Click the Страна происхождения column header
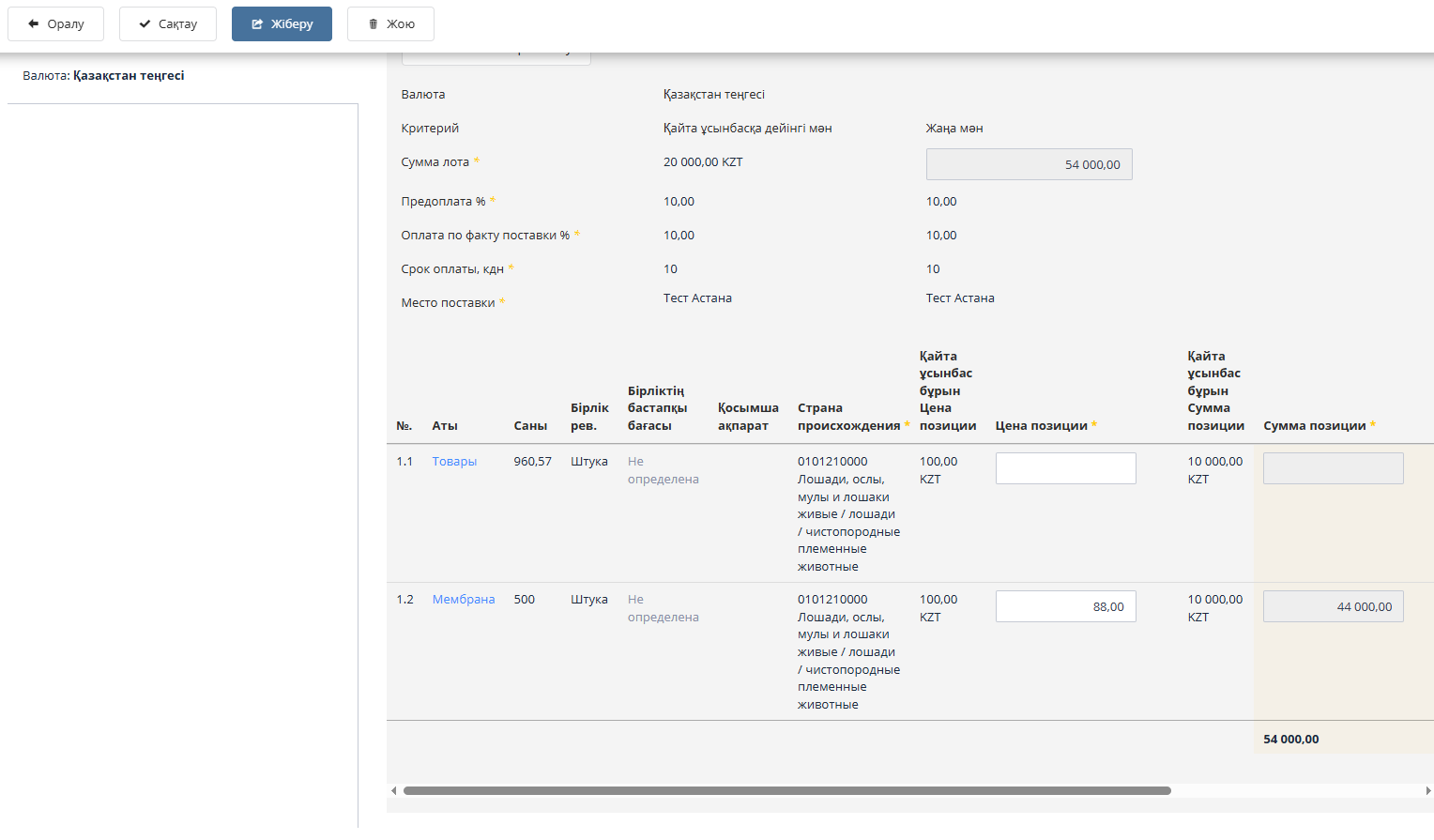 (x=848, y=417)
